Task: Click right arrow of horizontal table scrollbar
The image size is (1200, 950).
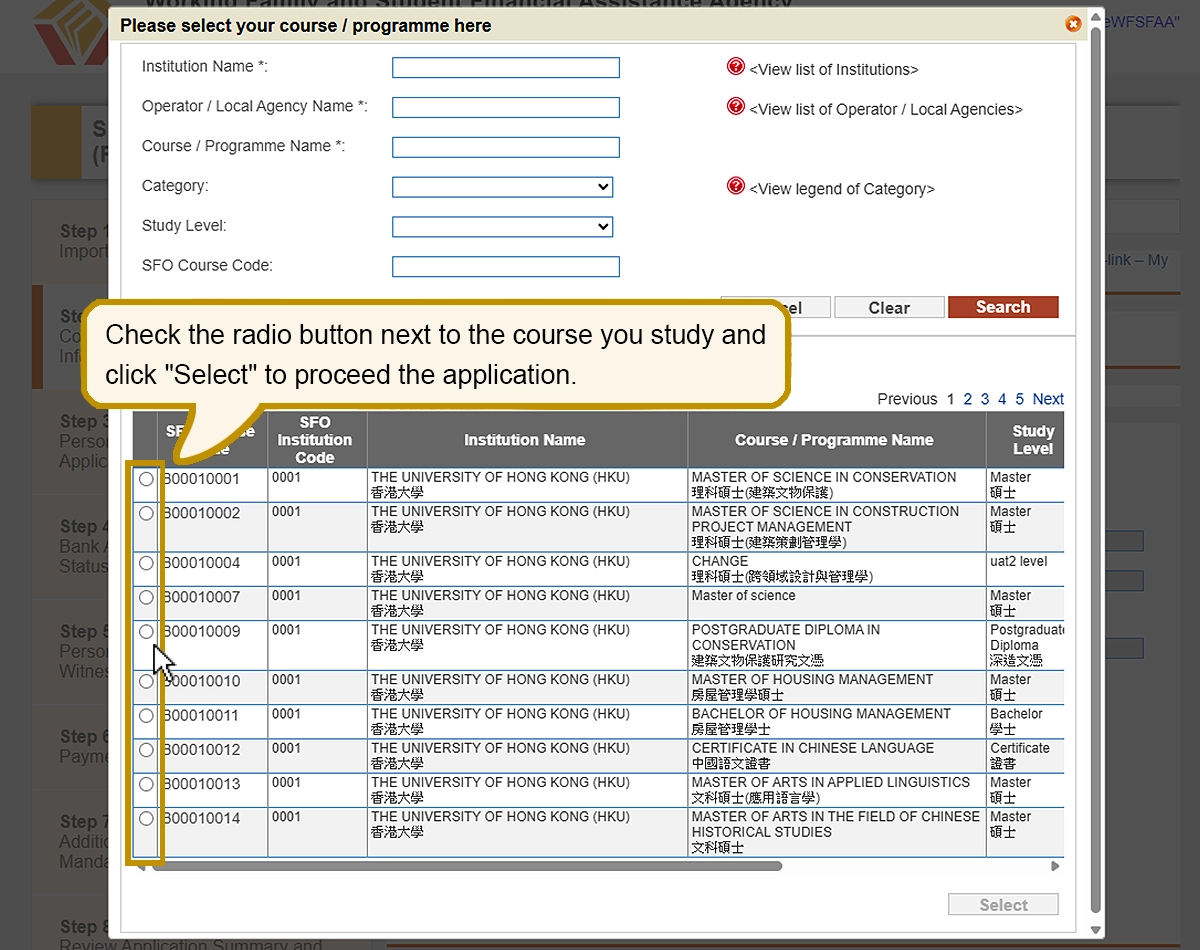Action: click(x=1055, y=866)
